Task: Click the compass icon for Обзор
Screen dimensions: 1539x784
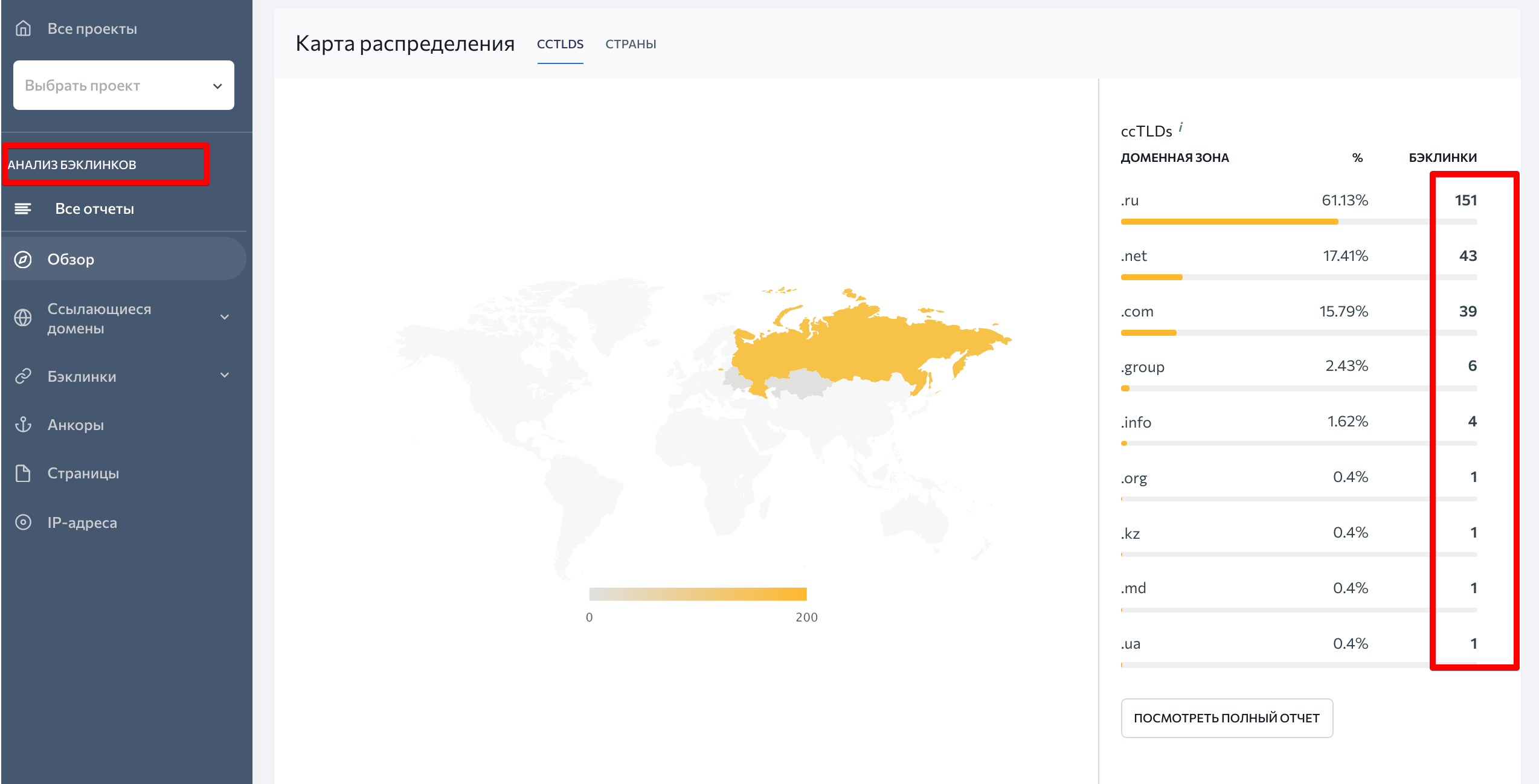Action: [23, 259]
